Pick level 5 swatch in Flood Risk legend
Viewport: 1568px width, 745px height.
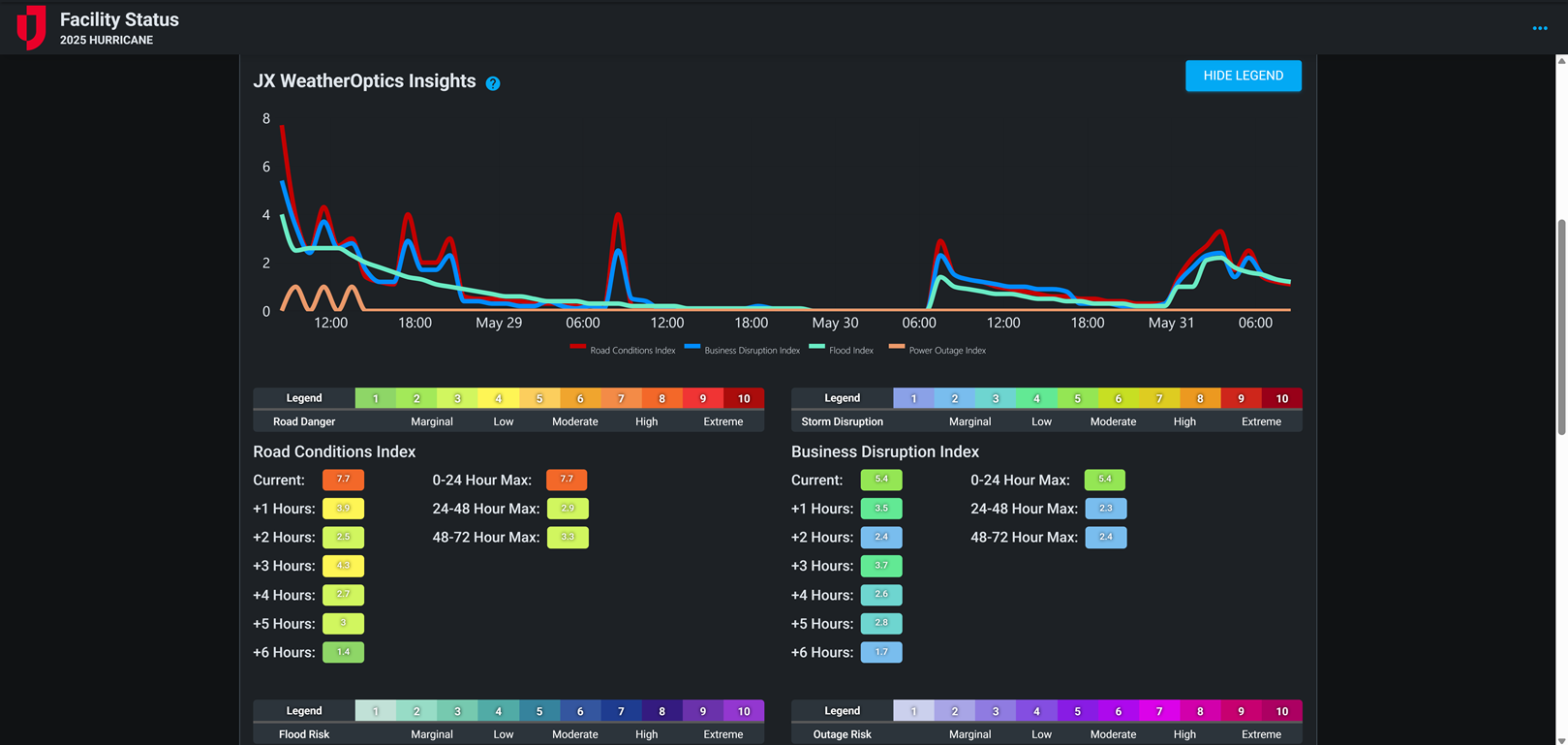pos(539,711)
